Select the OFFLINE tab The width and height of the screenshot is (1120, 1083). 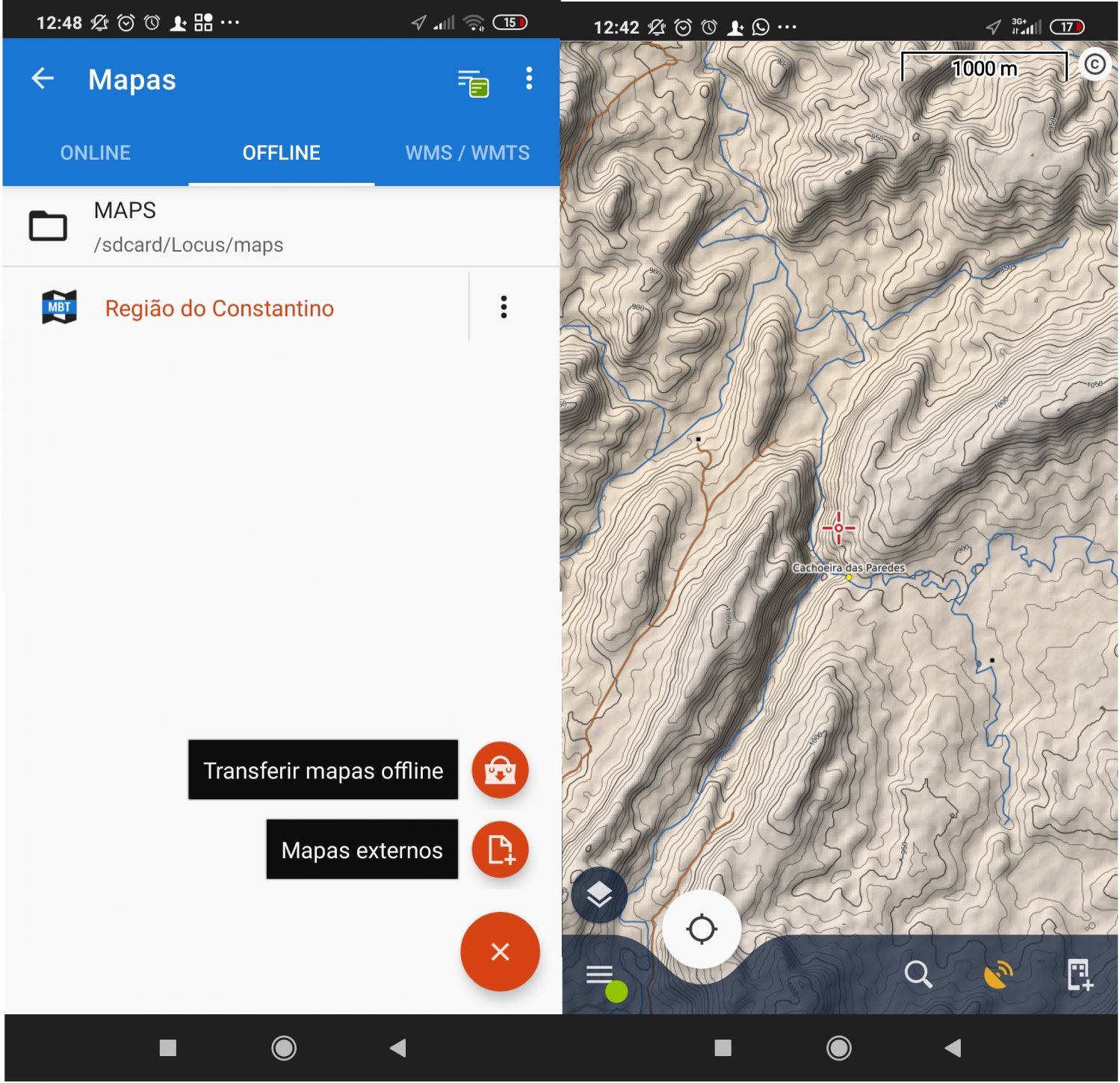(281, 153)
